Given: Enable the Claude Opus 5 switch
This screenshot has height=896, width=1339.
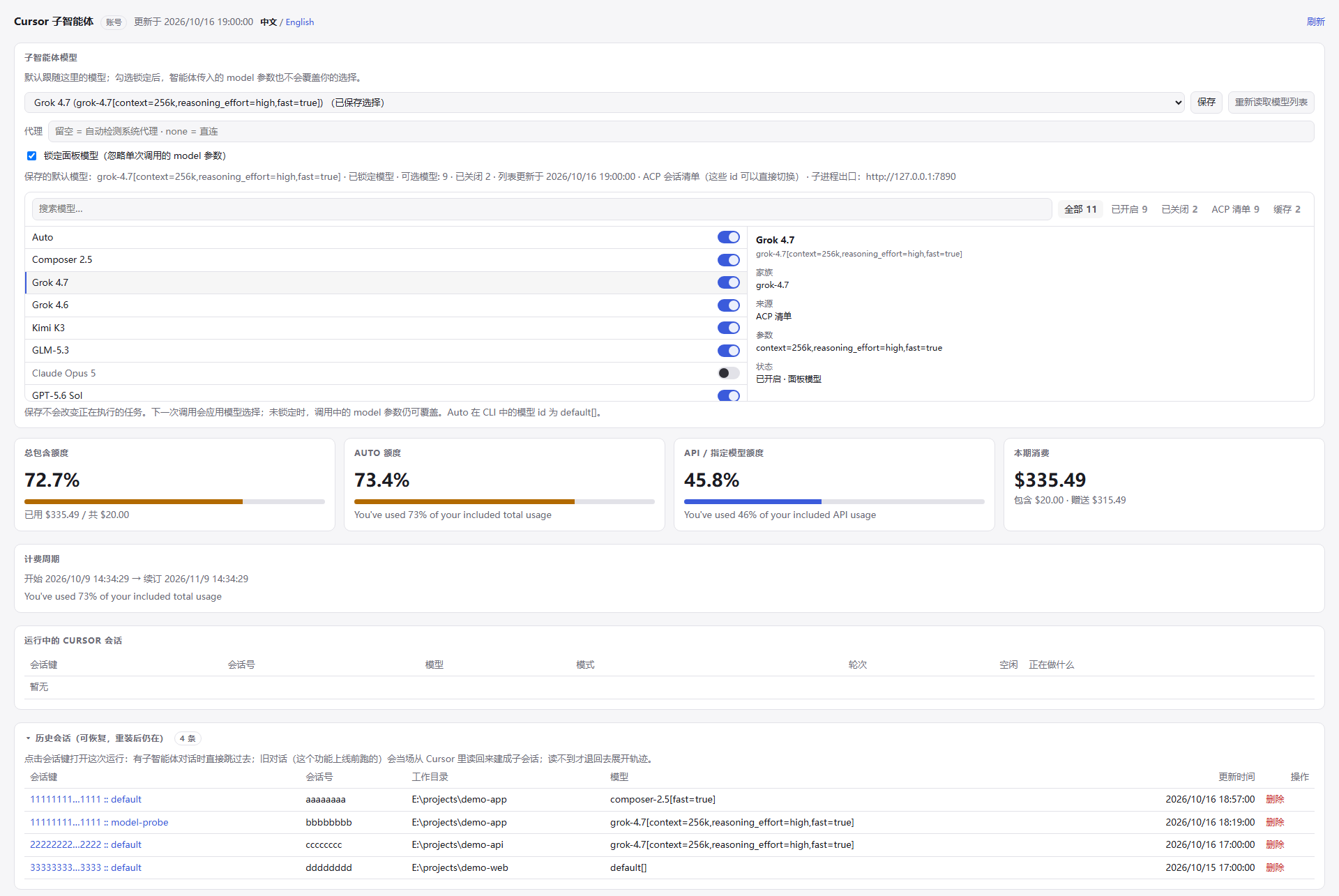Looking at the screenshot, I should 728,373.
